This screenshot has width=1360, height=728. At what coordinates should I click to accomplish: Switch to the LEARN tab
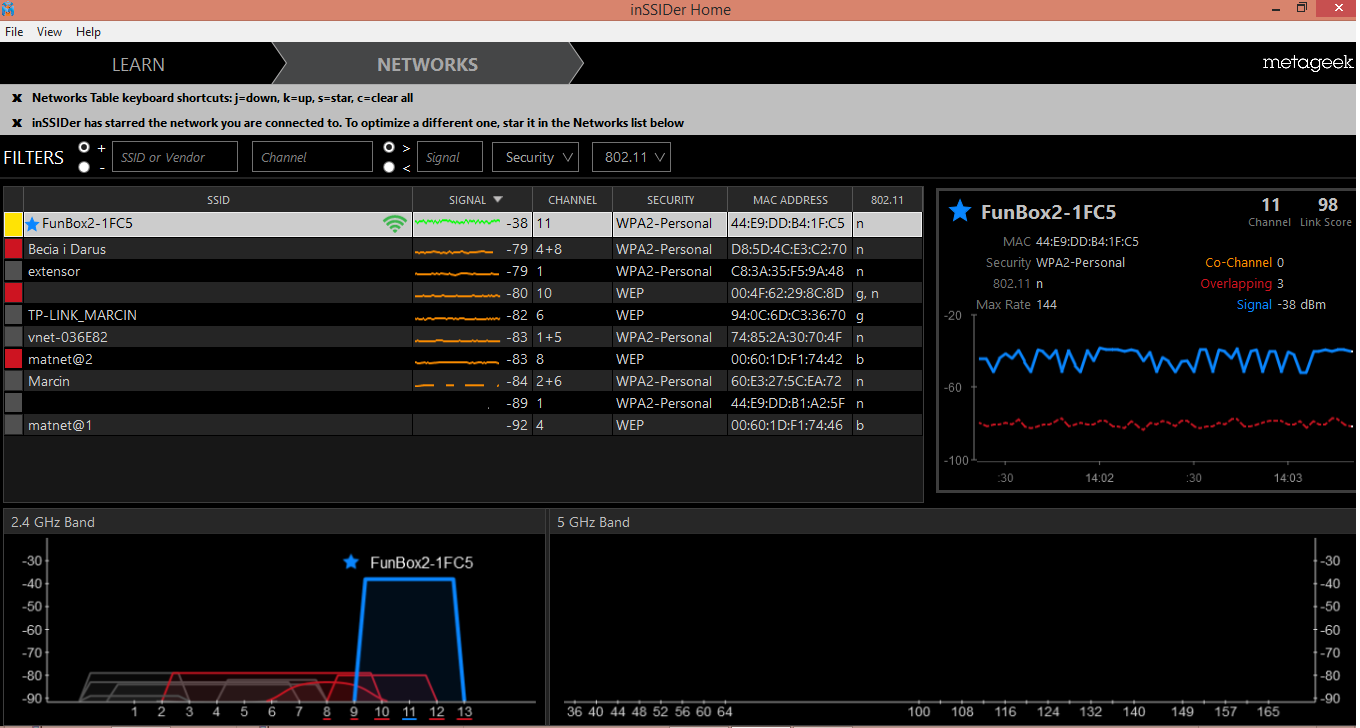pos(138,64)
